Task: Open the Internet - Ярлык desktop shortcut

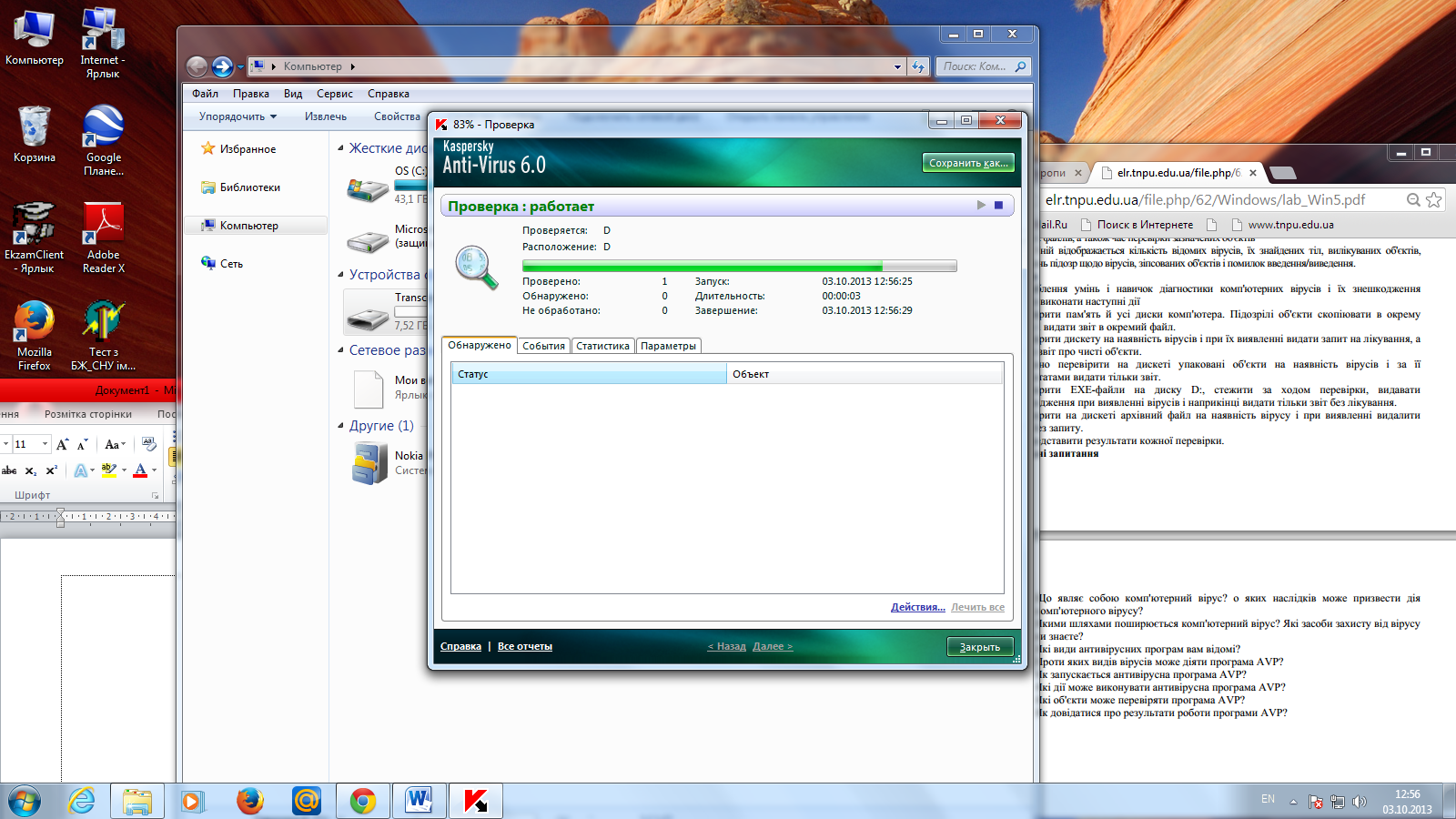Action: pyautogui.click(x=103, y=43)
